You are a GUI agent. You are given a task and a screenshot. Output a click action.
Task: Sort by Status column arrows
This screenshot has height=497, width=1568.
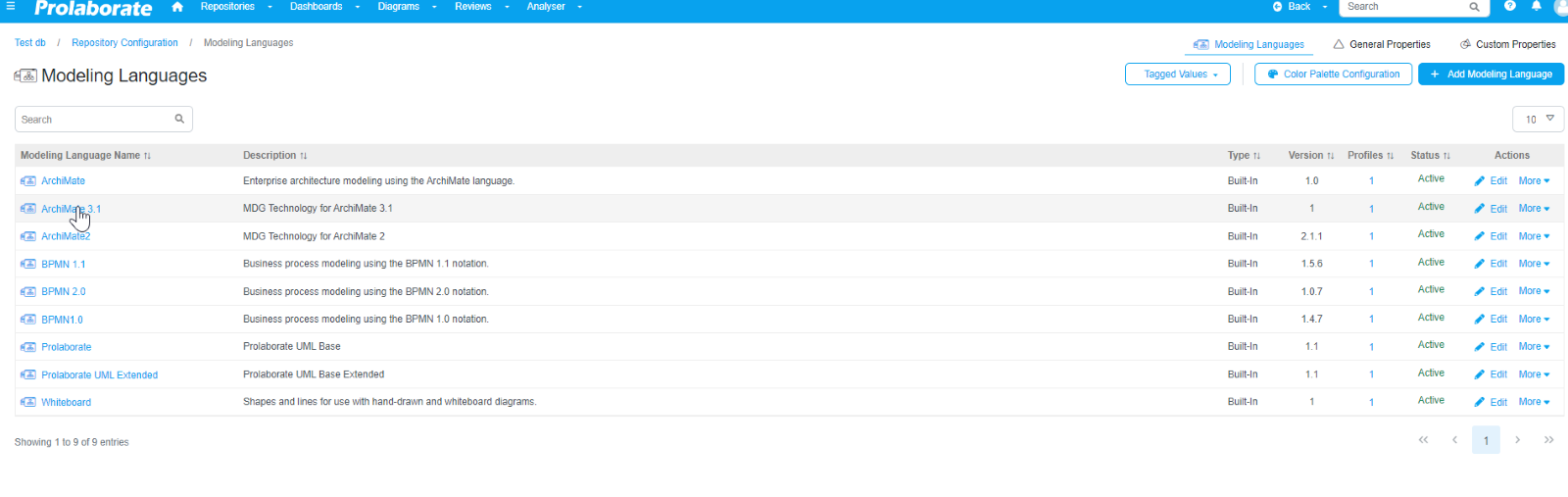[1446, 156]
